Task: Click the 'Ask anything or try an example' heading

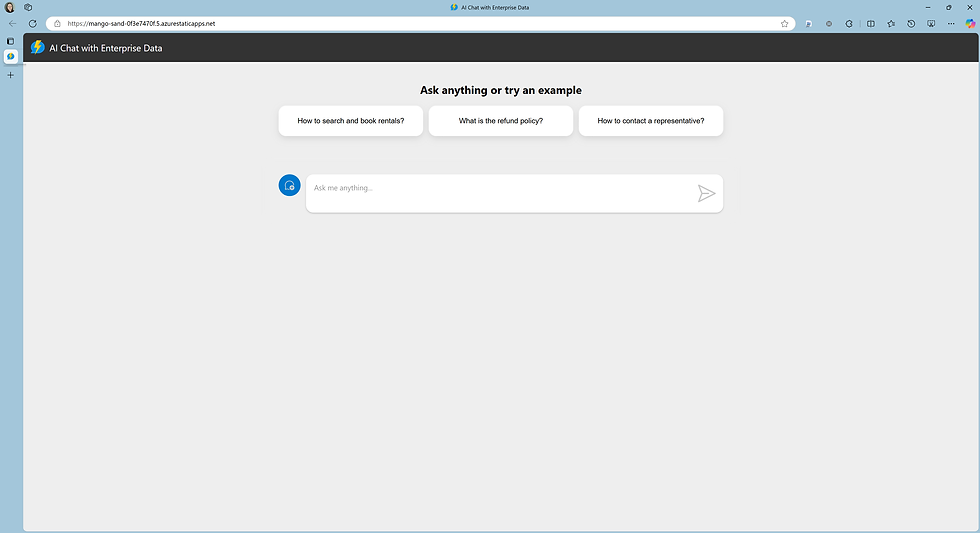Action: tap(501, 90)
